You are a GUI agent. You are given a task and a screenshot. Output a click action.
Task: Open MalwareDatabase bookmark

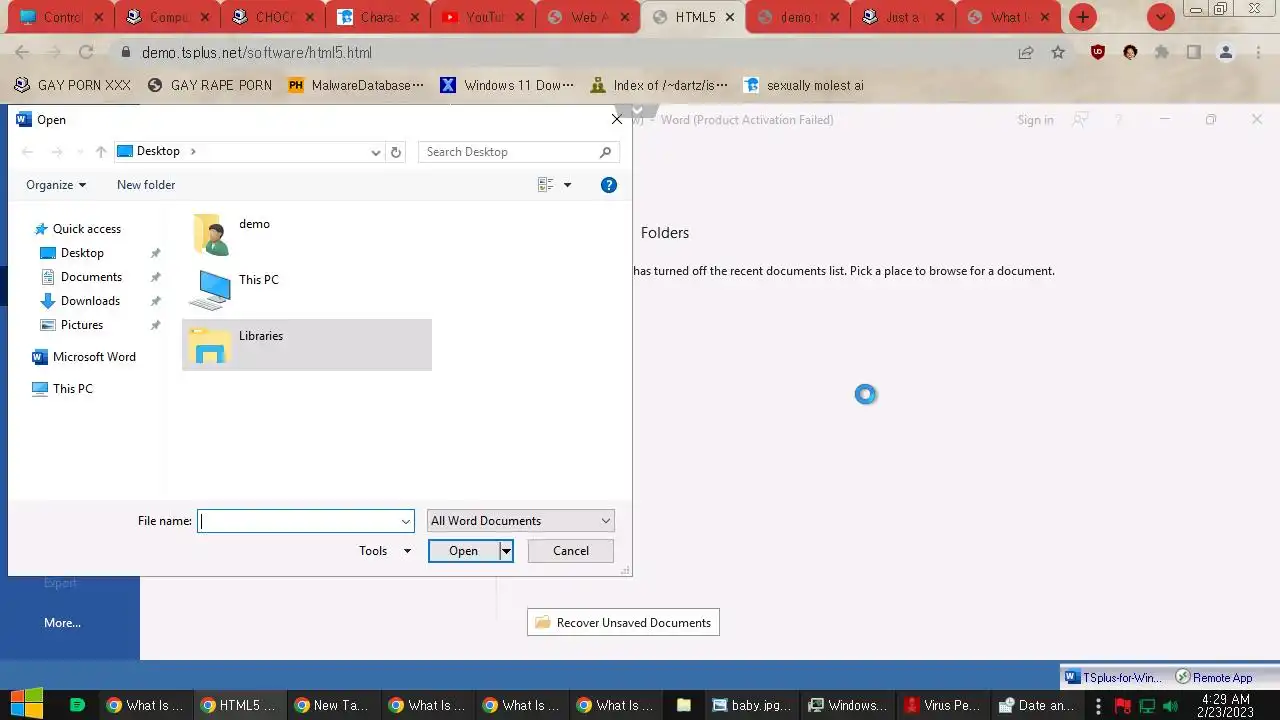(355, 86)
